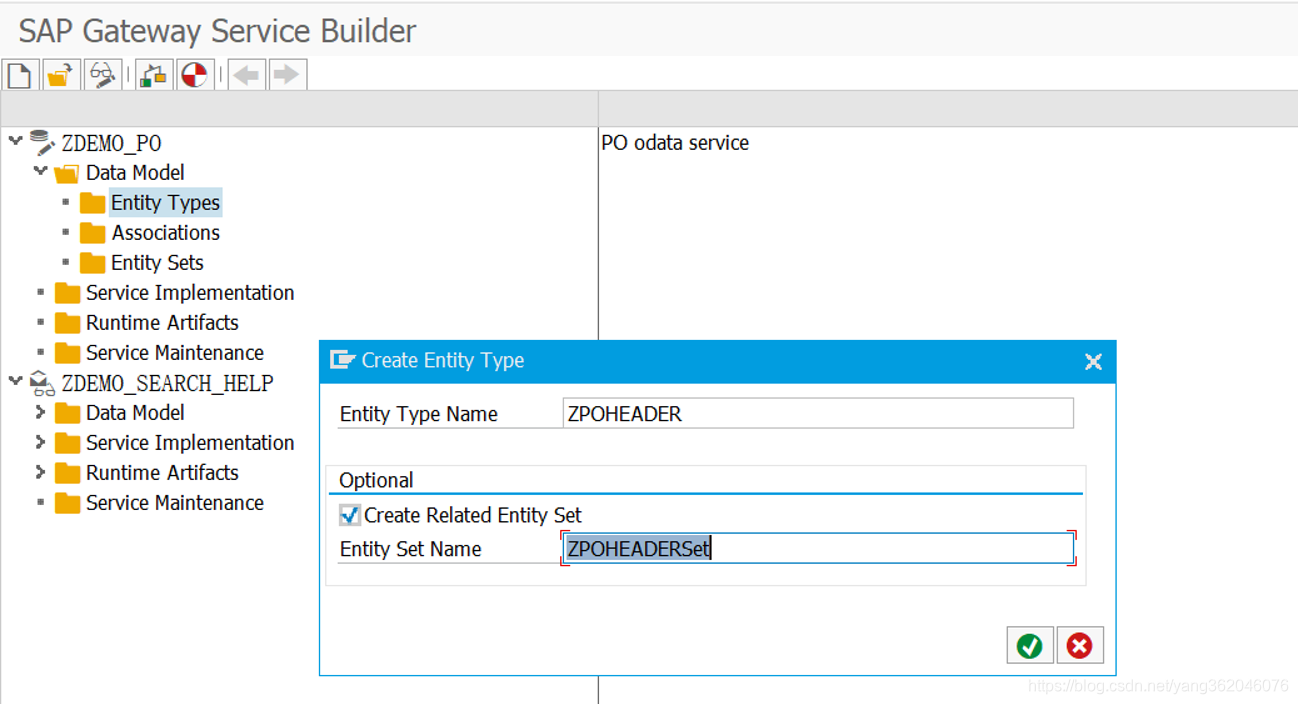Expand Runtime Artifacts under ZDEMO_SEARCH_HELP
Viewport: 1298px width, 704px height.
(40, 472)
